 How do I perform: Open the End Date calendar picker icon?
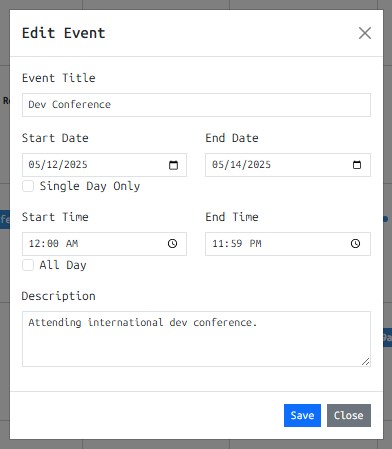click(357, 165)
